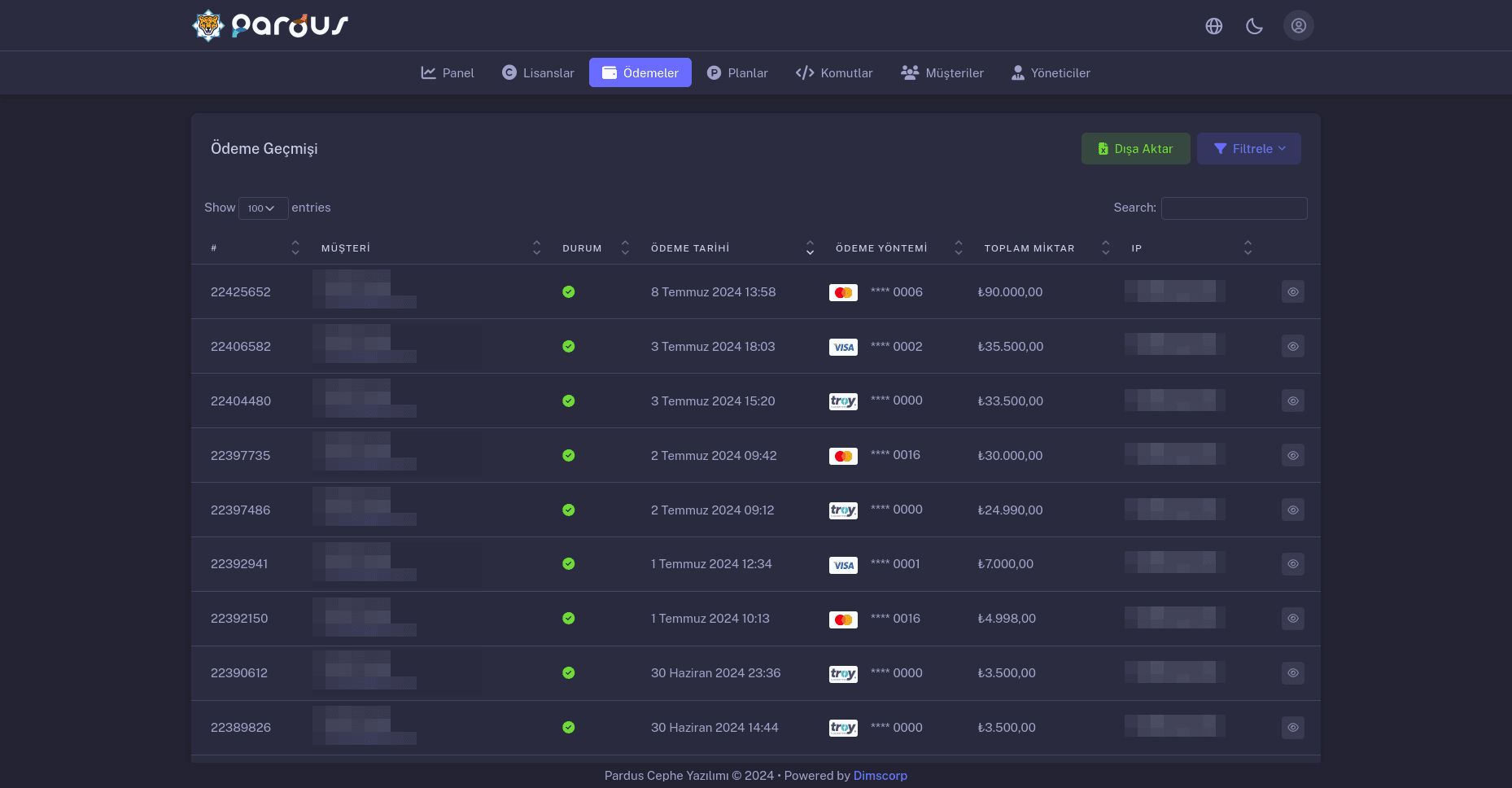This screenshot has width=1512, height=788.
Task: View details of payment 22404480
Action: coord(1292,401)
